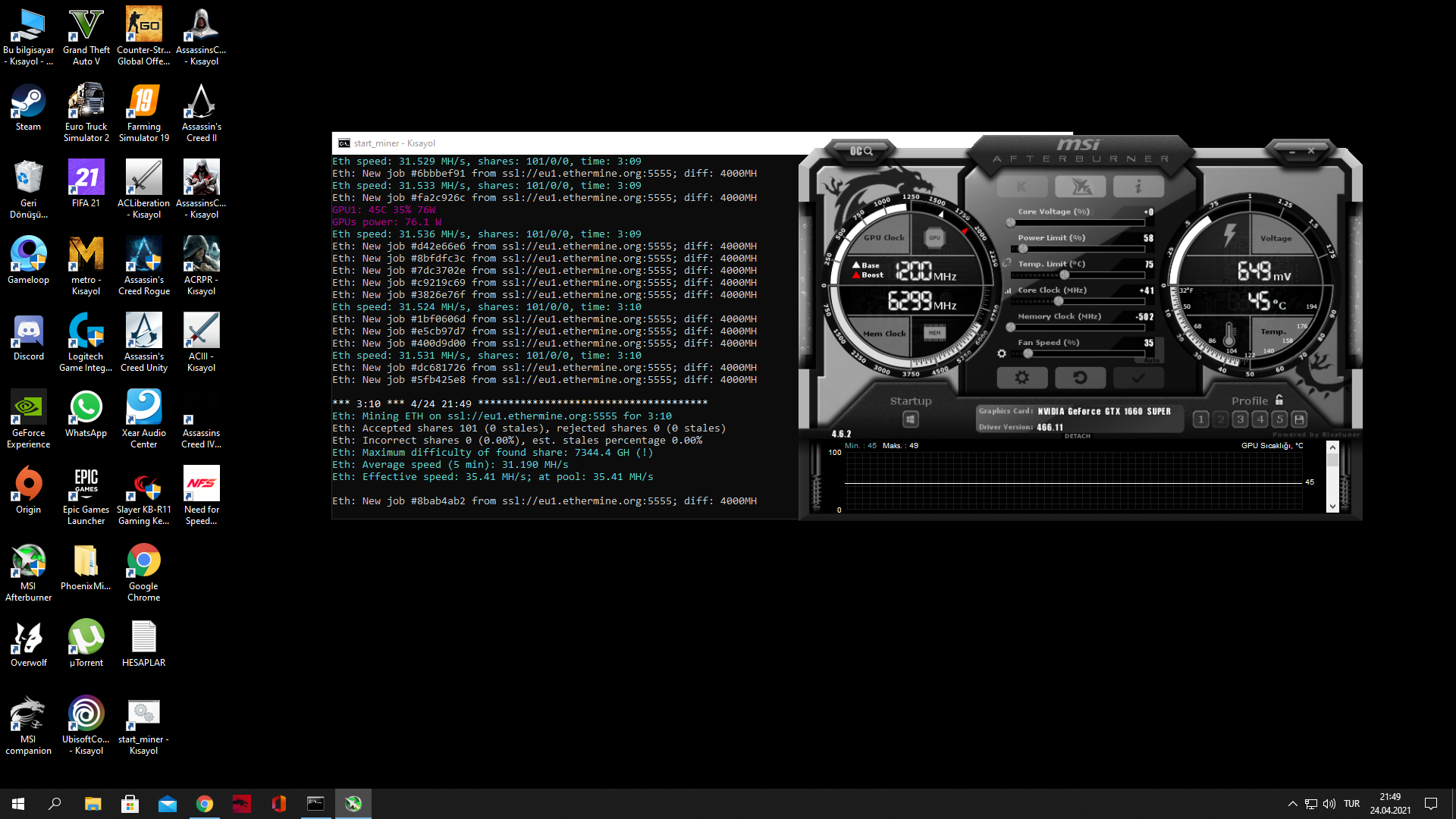This screenshot has height=819, width=1456.
Task: Open Afterburner settings gear button
Action: point(1021,378)
